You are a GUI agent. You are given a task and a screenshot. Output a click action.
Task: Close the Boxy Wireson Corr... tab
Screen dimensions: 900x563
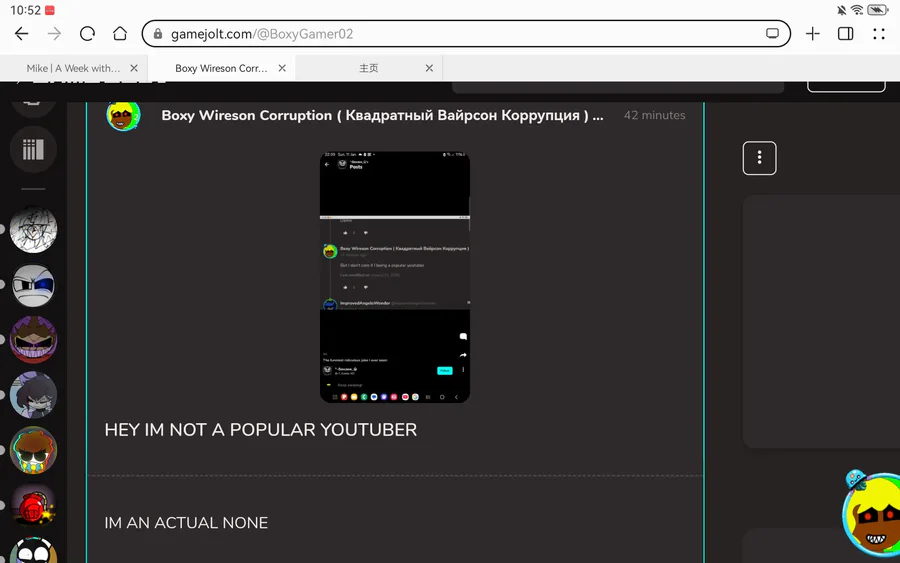[282, 68]
